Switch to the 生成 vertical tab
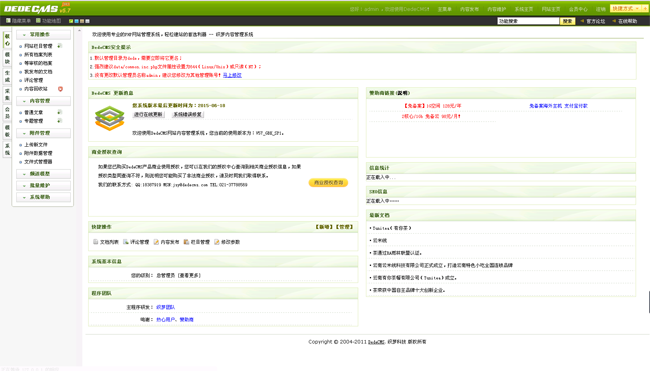 7,76
